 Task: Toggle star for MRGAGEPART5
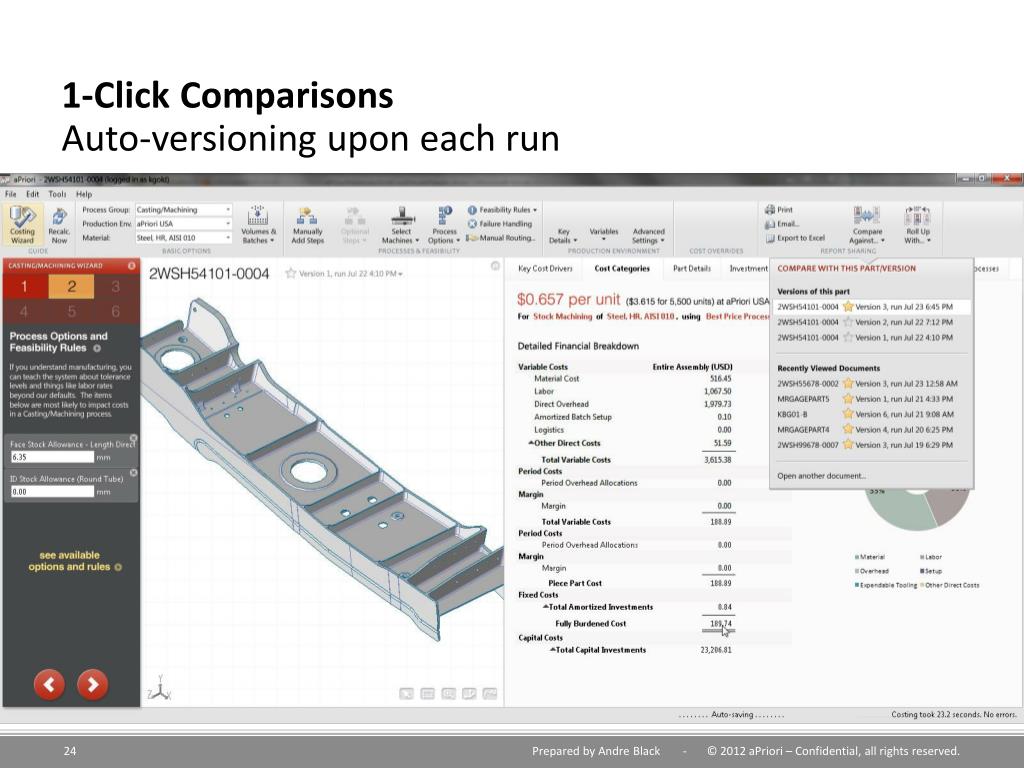(848, 399)
